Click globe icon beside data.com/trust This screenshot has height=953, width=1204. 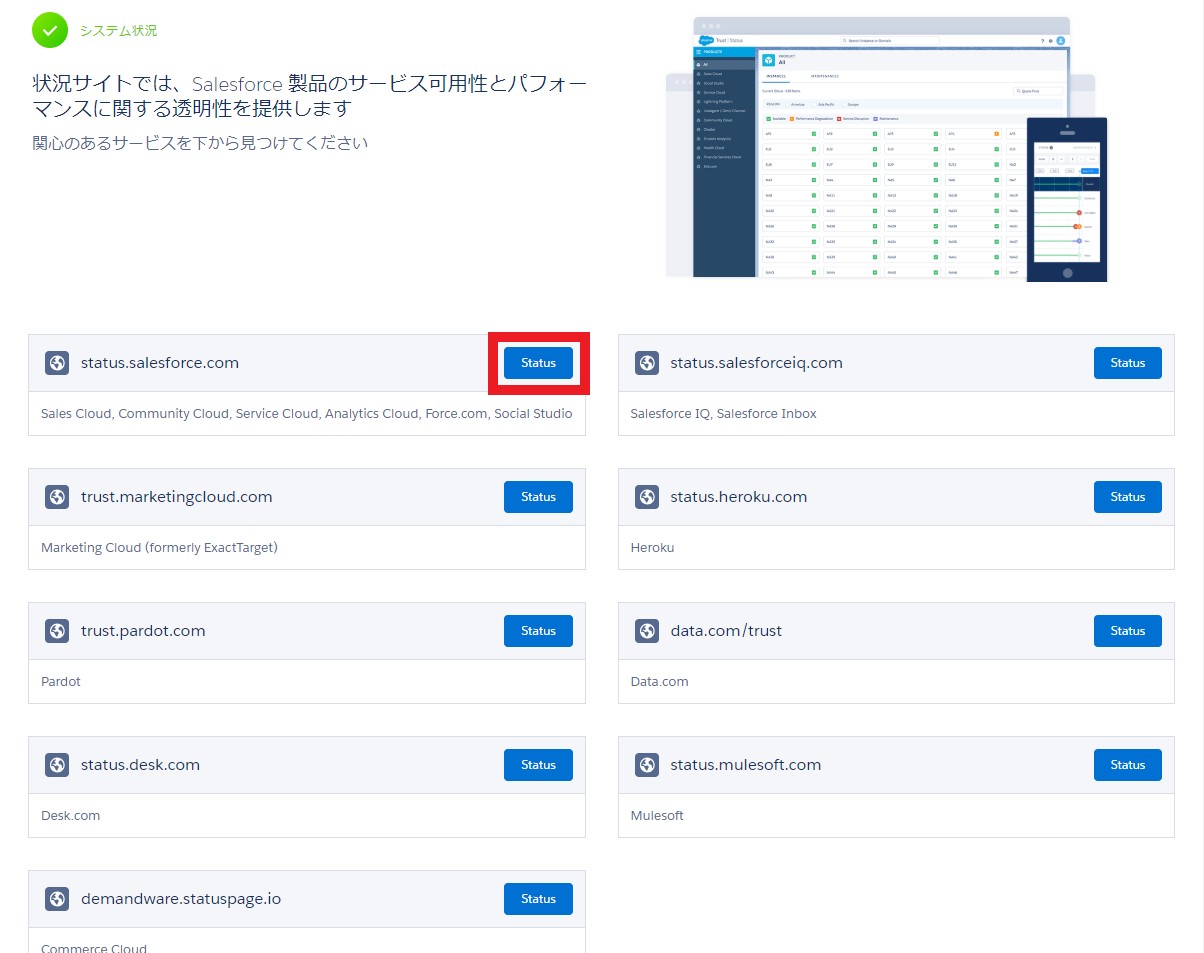click(647, 631)
